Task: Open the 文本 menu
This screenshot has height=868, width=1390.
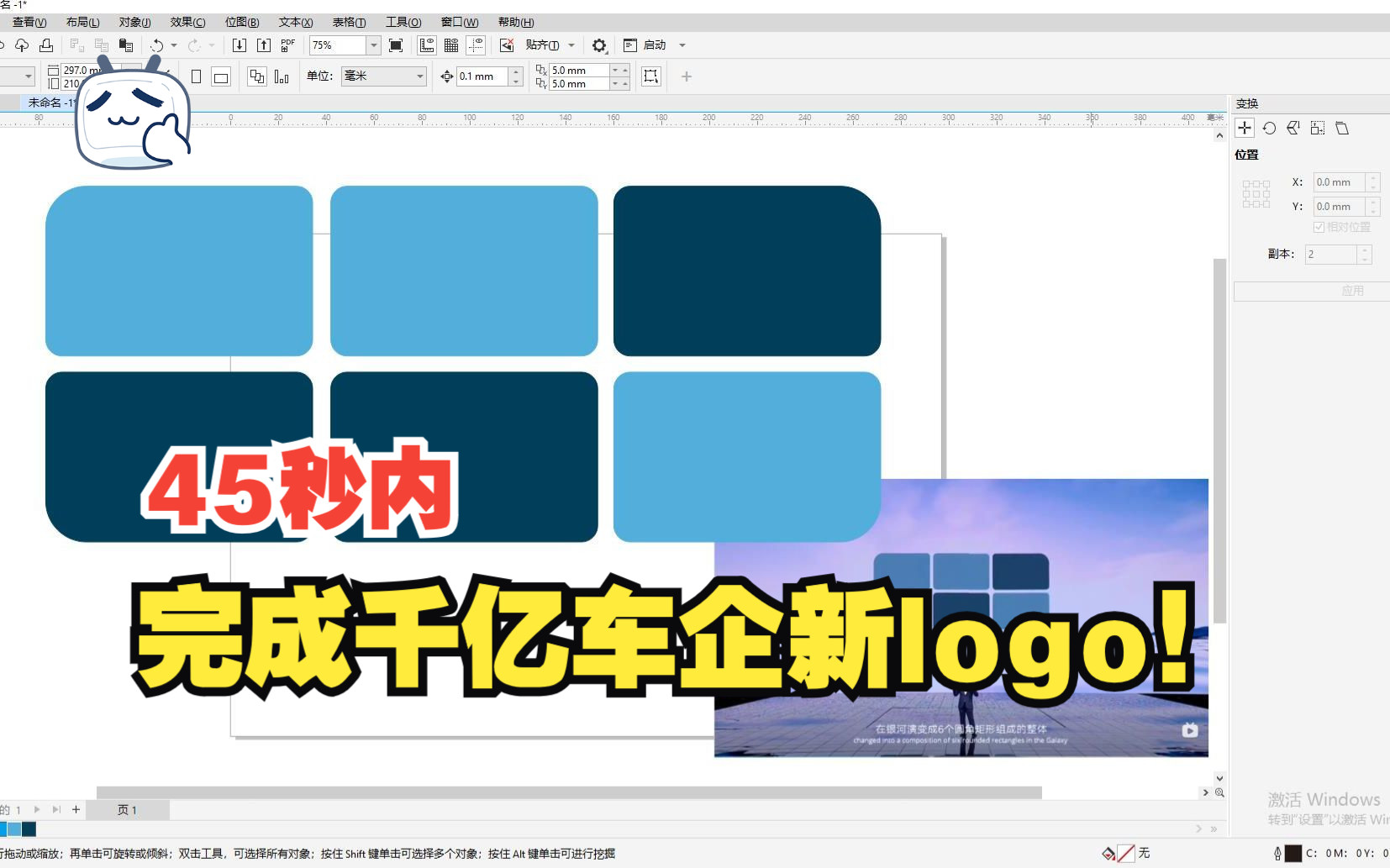Action: (x=296, y=22)
